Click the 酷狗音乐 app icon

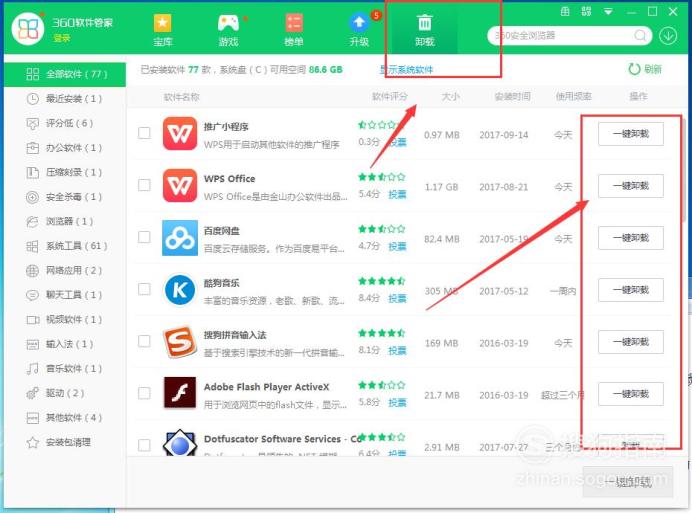(x=180, y=290)
